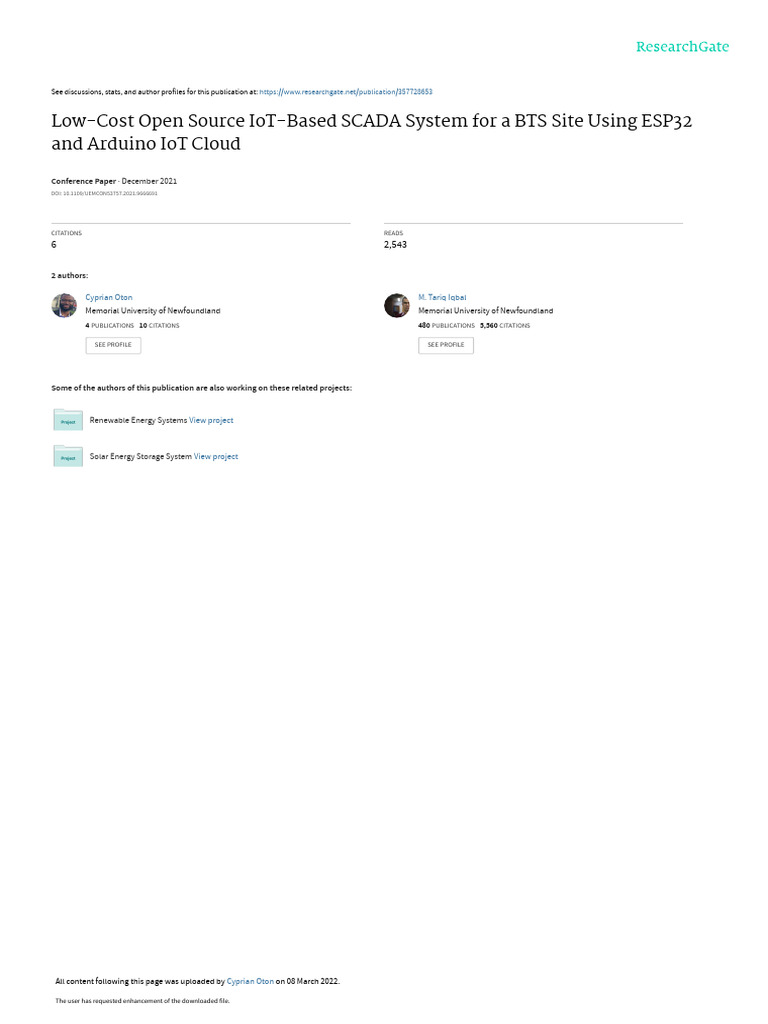Click See Profile button under Cyprian Oton
The image size is (768, 1024).
pos(113,345)
